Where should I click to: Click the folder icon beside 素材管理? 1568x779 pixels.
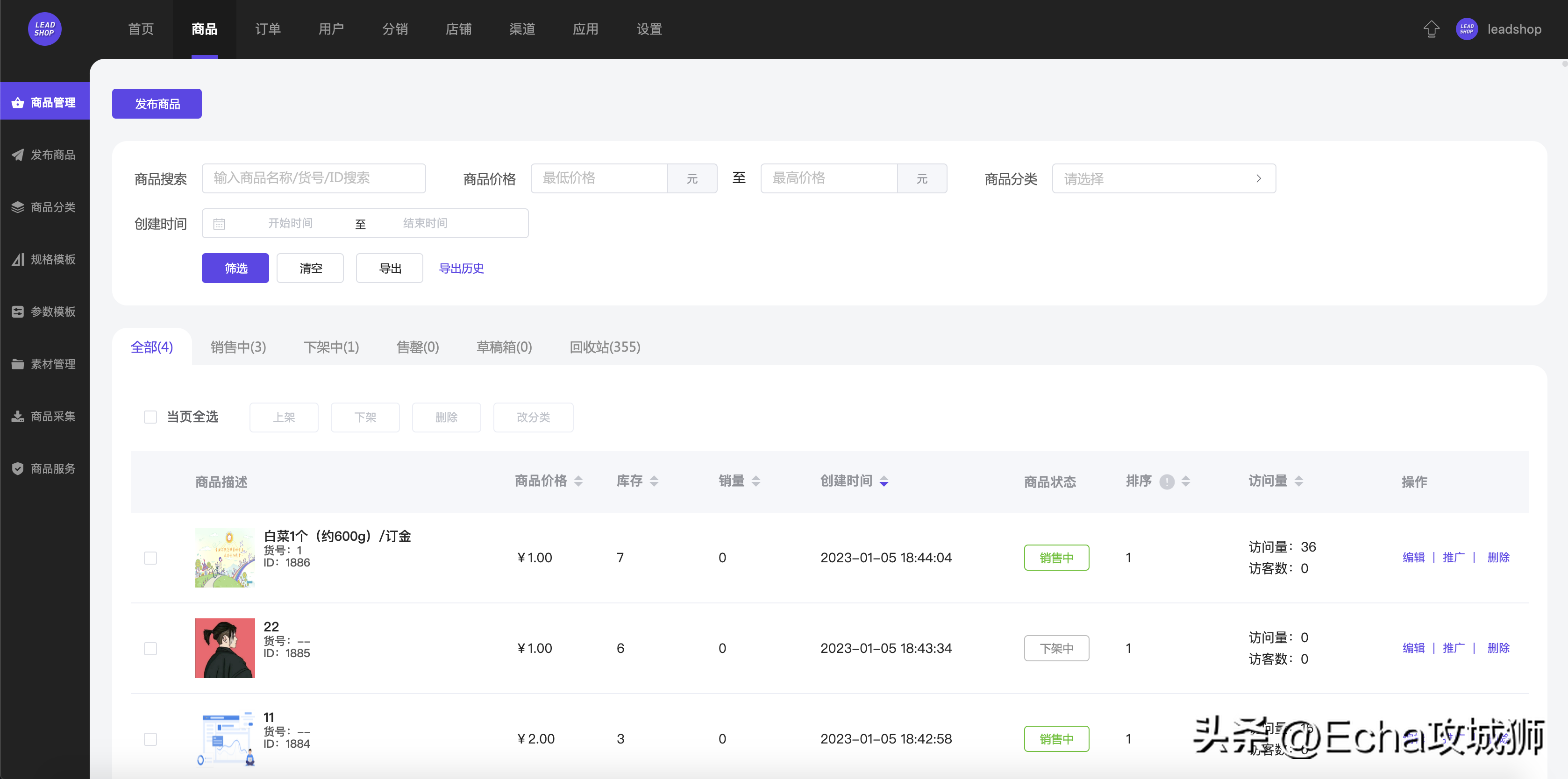pos(18,364)
